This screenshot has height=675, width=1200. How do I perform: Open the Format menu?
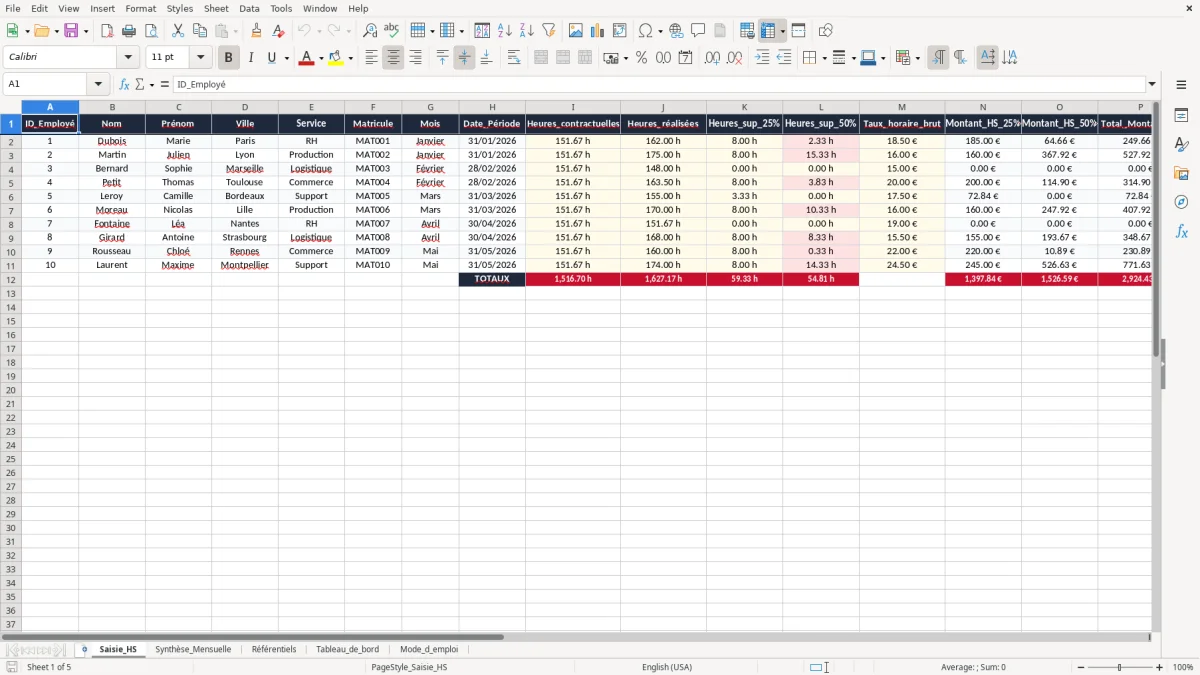[x=141, y=8]
